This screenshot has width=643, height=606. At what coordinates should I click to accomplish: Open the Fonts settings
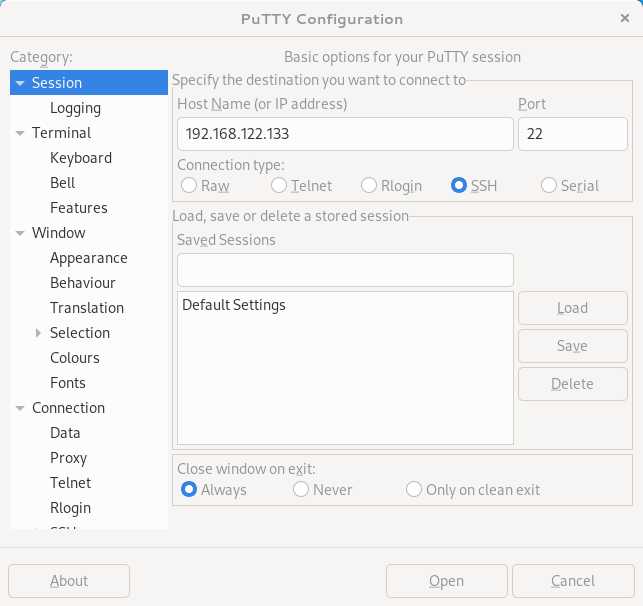click(89, 383)
